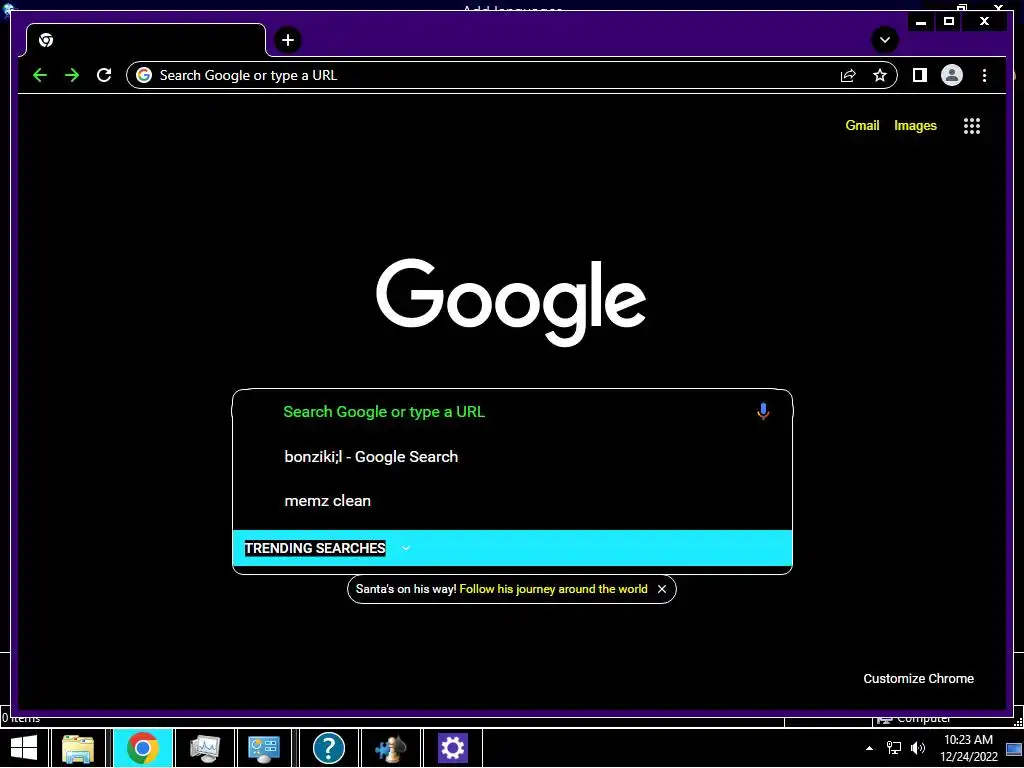Collapse Trending Searches with the chevron
Screen dimensions: 1024x768
pos(406,548)
